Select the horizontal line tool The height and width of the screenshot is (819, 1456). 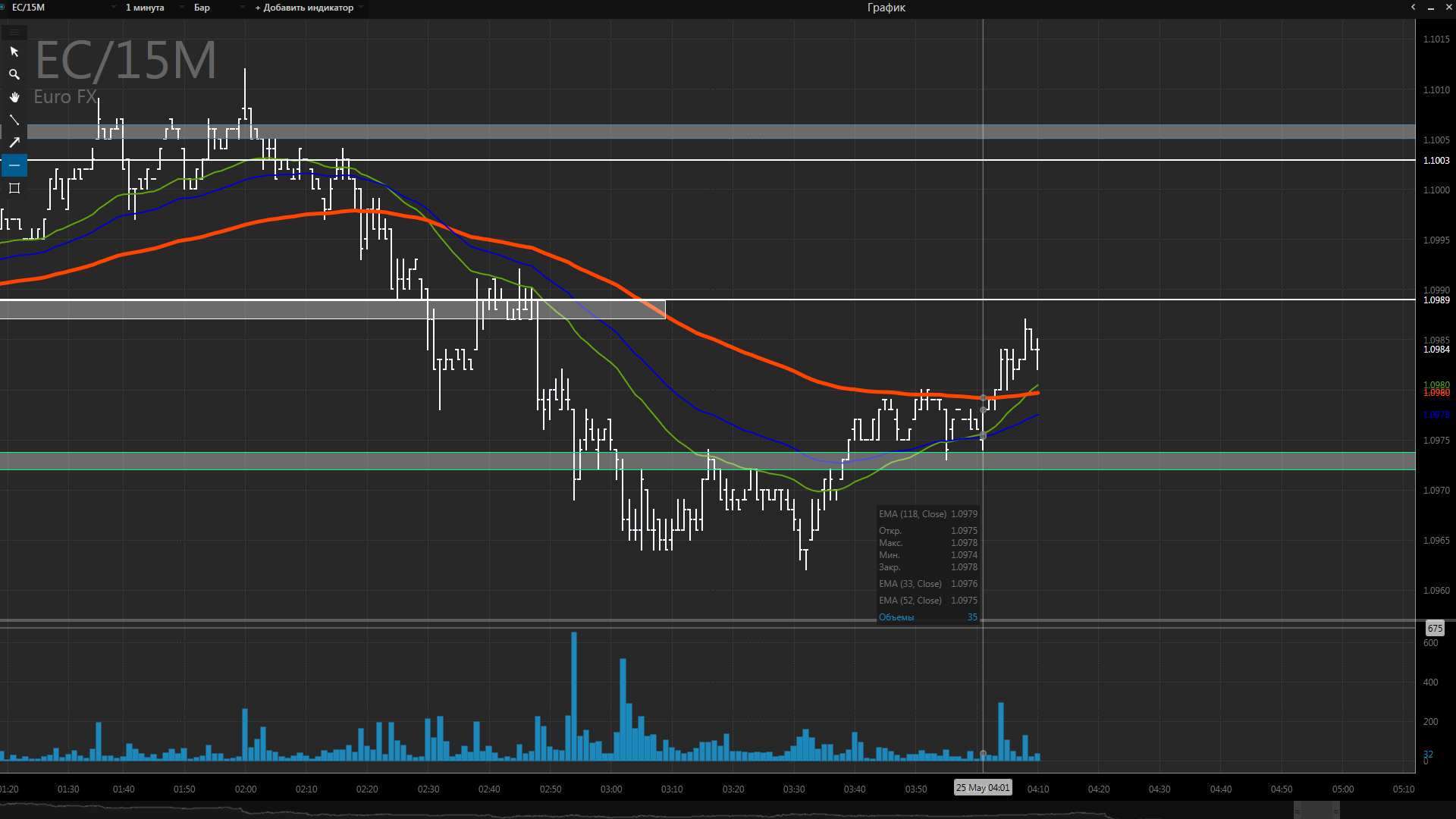pyautogui.click(x=14, y=165)
